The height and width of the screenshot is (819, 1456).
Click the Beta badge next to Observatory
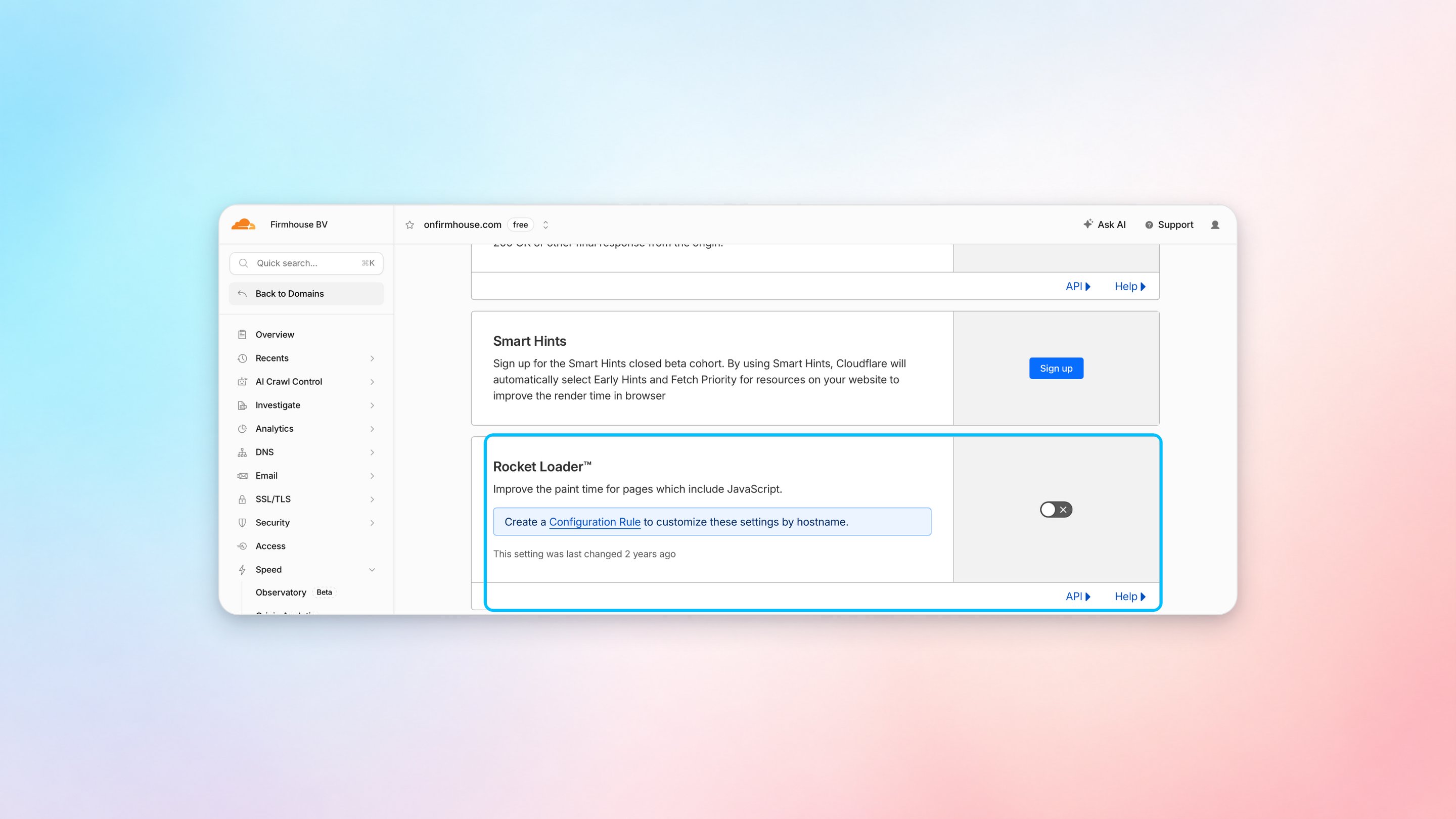point(325,593)
